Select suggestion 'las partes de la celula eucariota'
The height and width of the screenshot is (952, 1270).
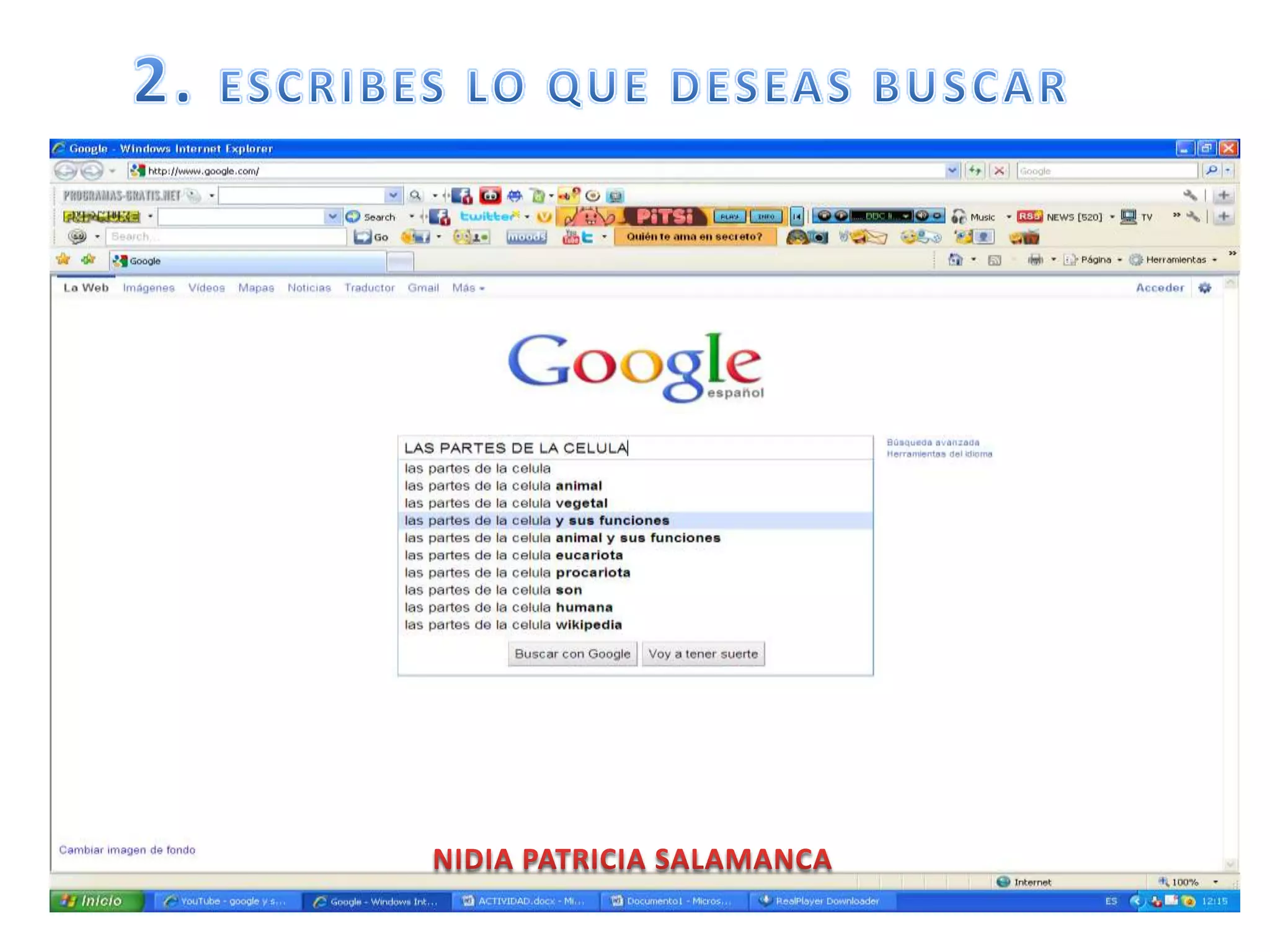(x=635, y=555)
